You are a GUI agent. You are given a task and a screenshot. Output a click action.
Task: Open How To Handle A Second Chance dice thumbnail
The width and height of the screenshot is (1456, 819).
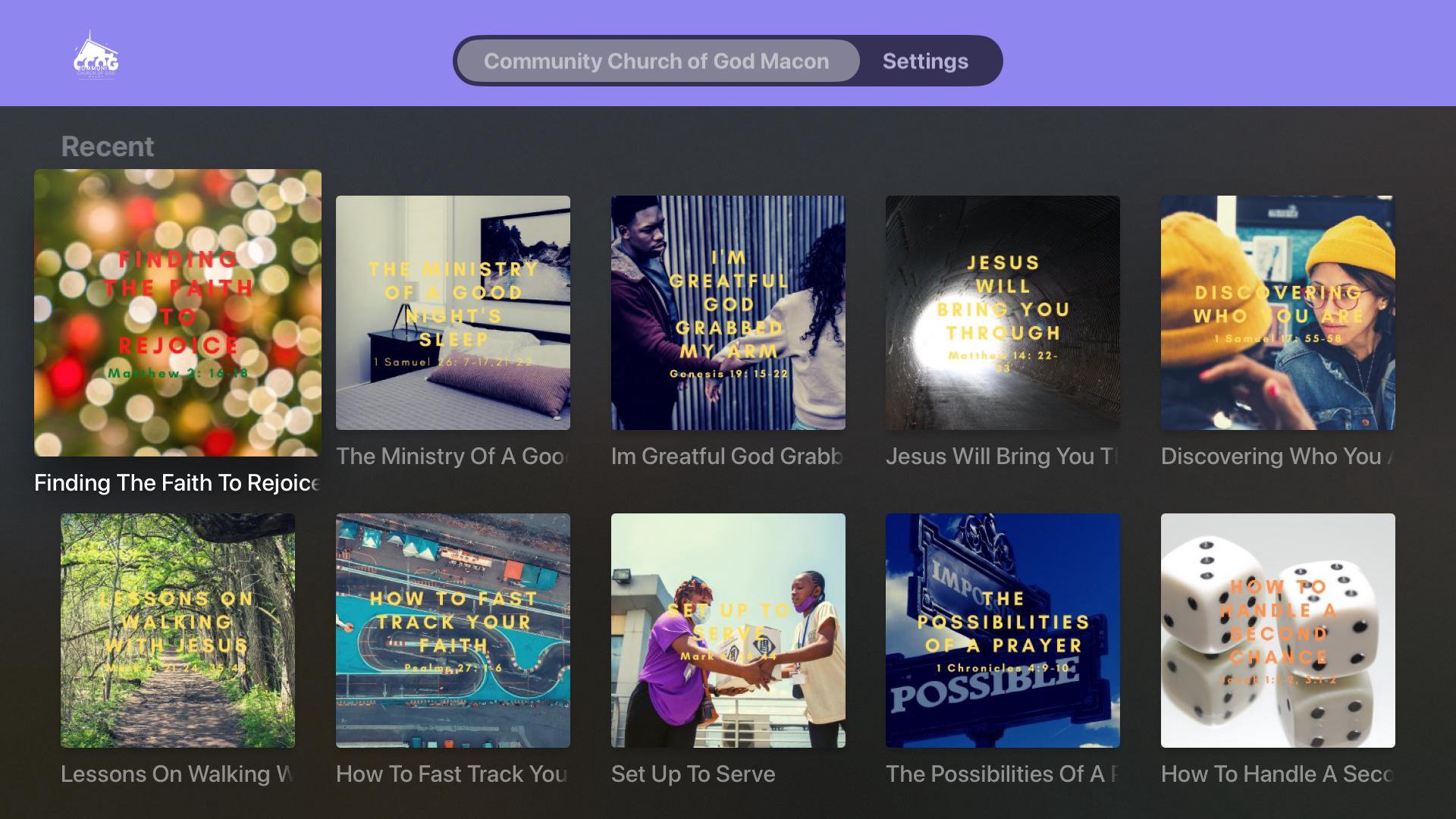click(x=1278, y=630)
